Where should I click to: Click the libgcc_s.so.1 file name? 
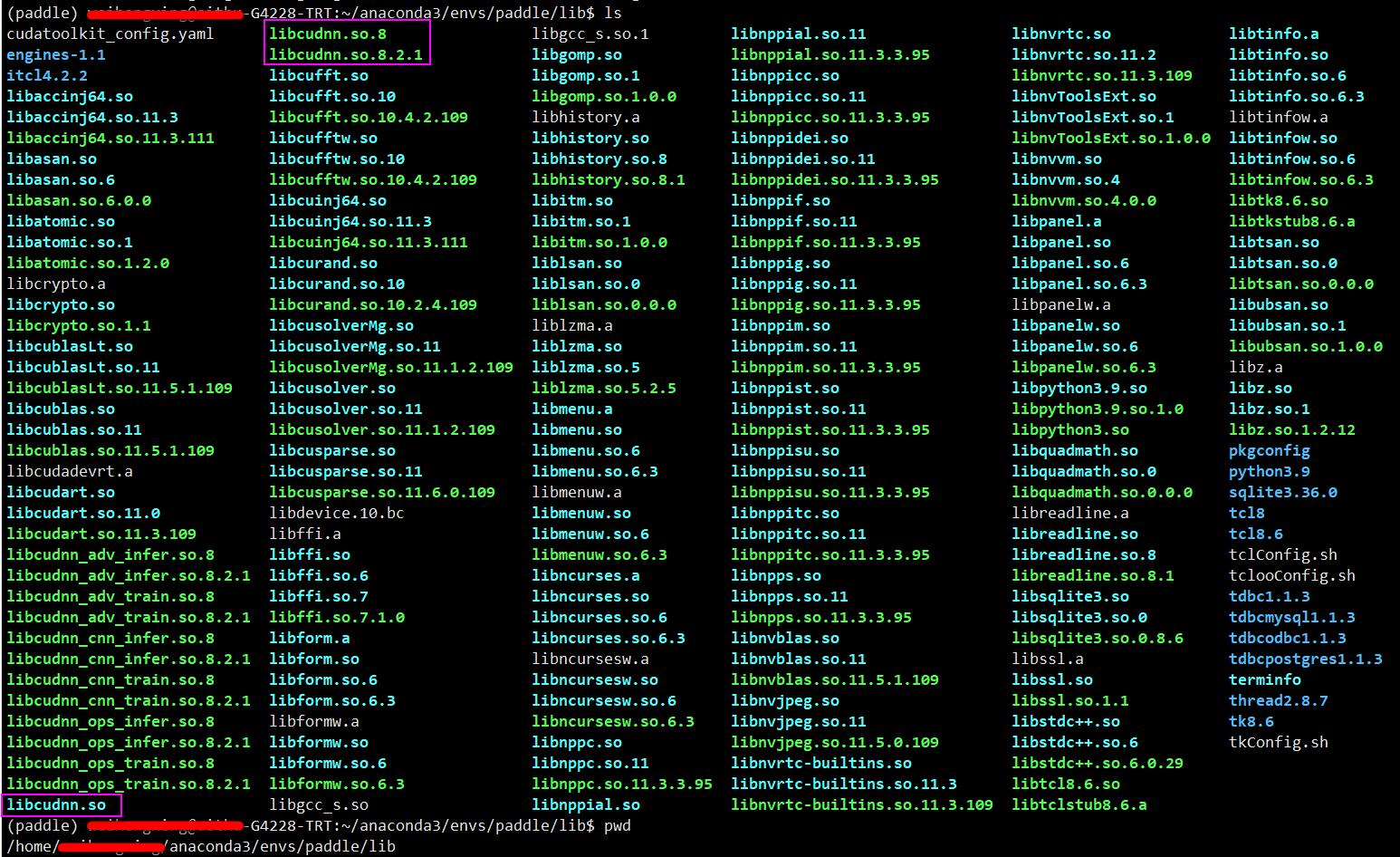(x=590, y=34)
